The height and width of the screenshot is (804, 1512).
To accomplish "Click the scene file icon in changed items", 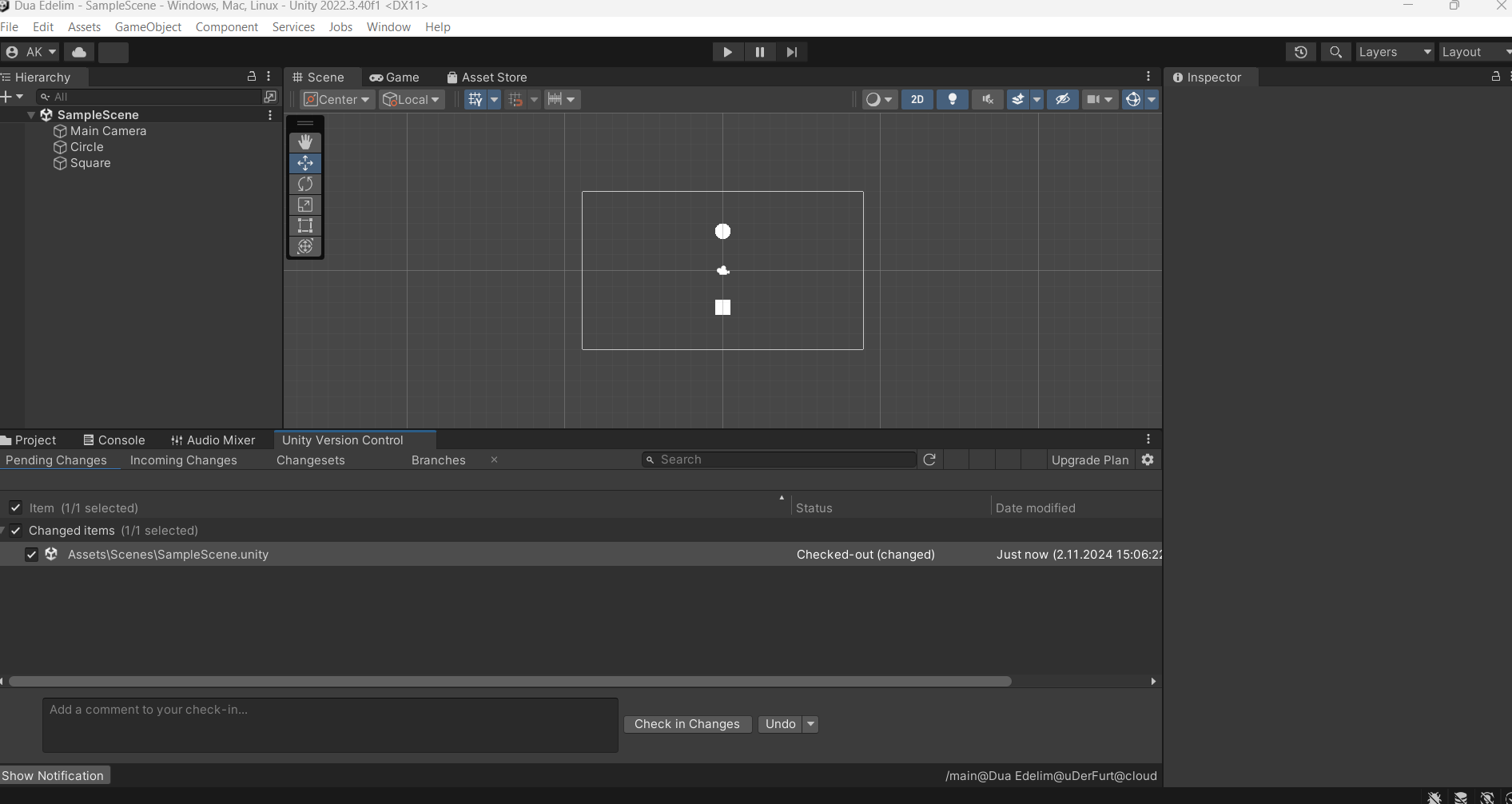I will coord(51,554).
